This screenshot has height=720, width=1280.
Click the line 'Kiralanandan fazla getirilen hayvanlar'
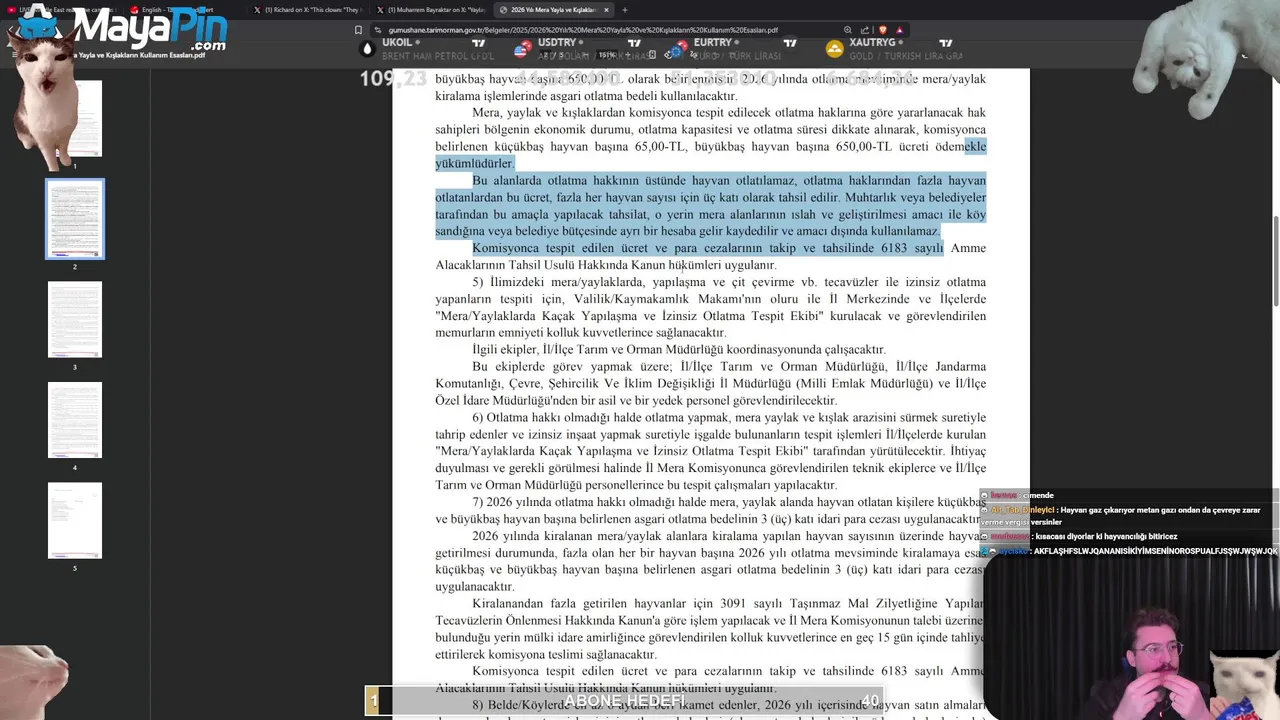(x=729, y=603)
